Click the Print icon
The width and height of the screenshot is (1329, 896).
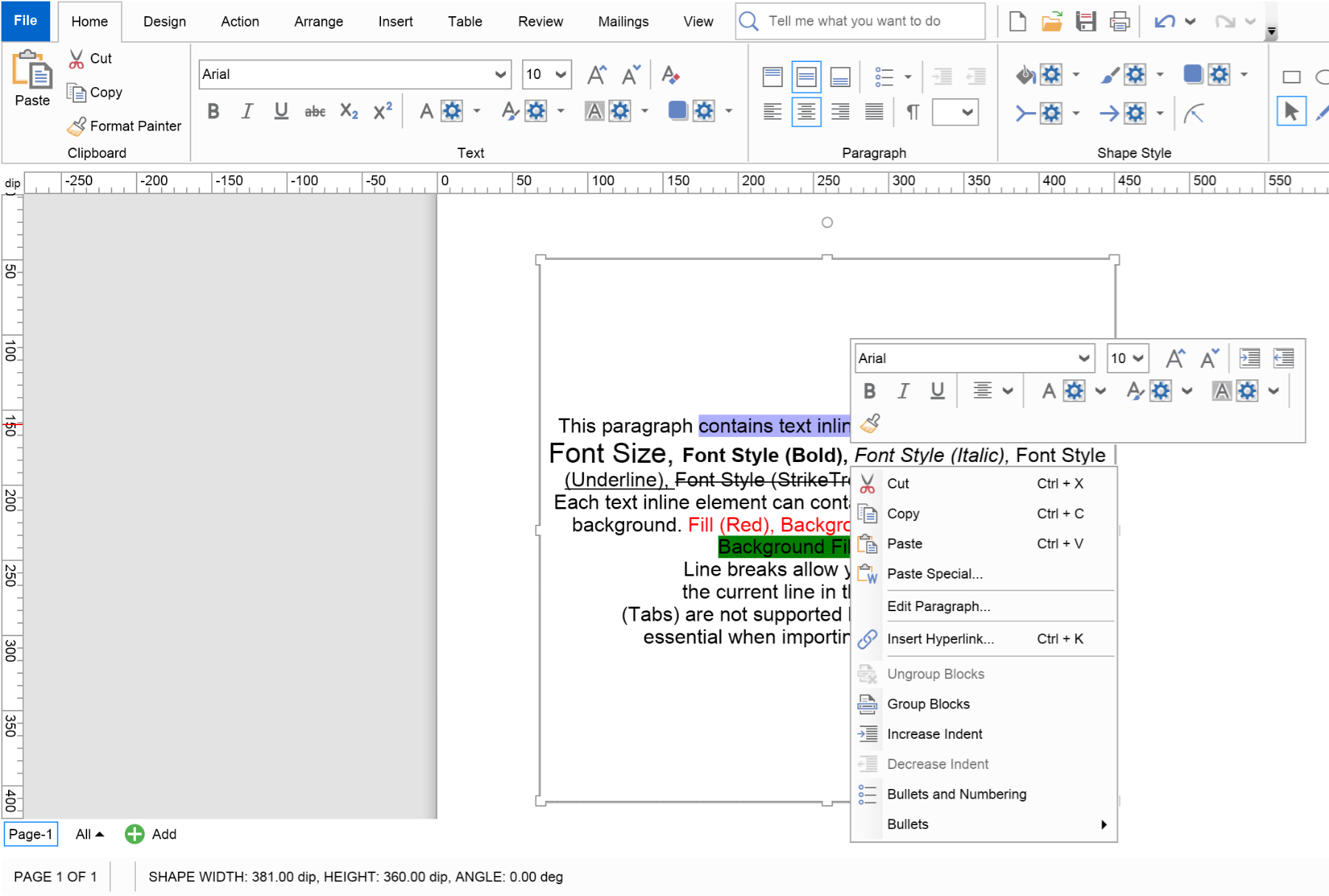1120,21
